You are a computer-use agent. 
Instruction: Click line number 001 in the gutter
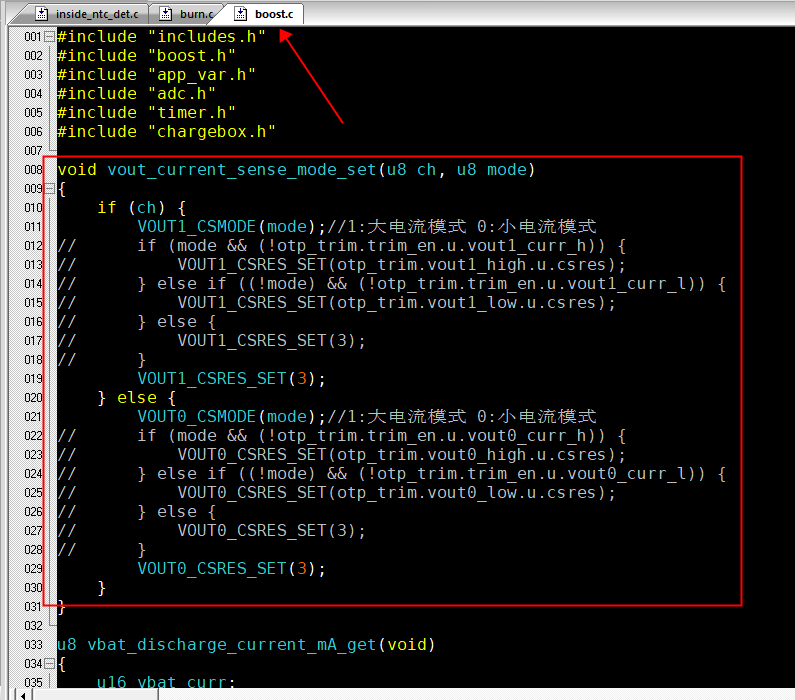(x=33, y=36)
